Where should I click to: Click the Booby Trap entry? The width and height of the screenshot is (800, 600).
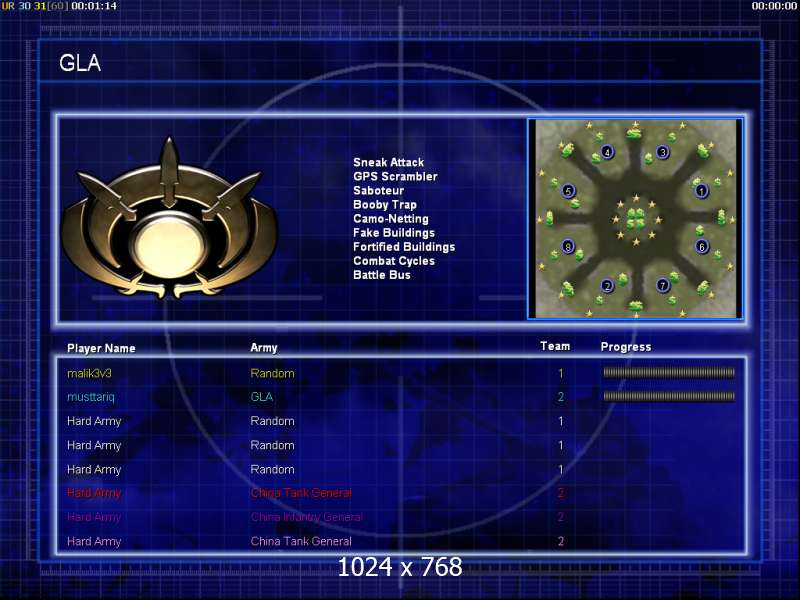pyautogui.click(x=385, y=205)
